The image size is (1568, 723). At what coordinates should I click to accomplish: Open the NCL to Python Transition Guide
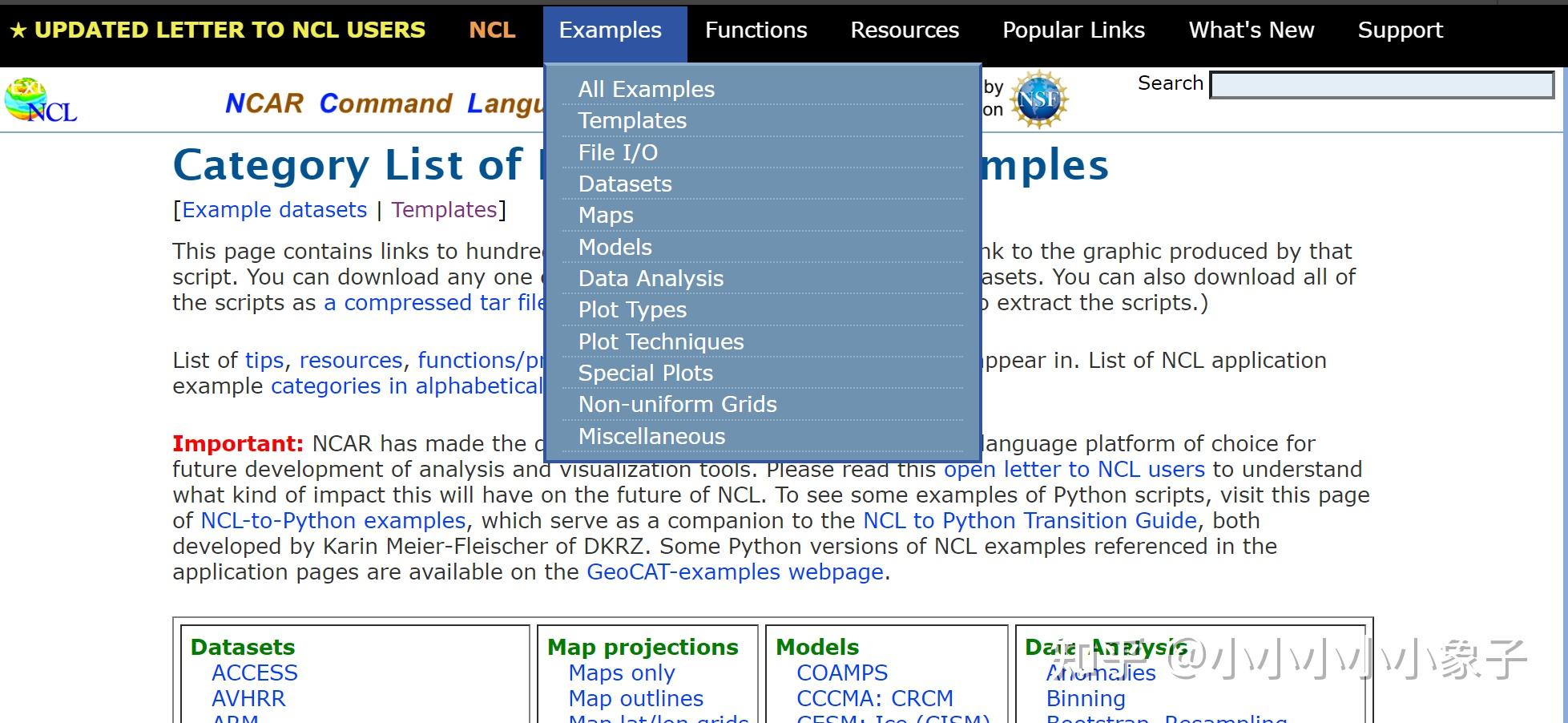coord(1030,520)
